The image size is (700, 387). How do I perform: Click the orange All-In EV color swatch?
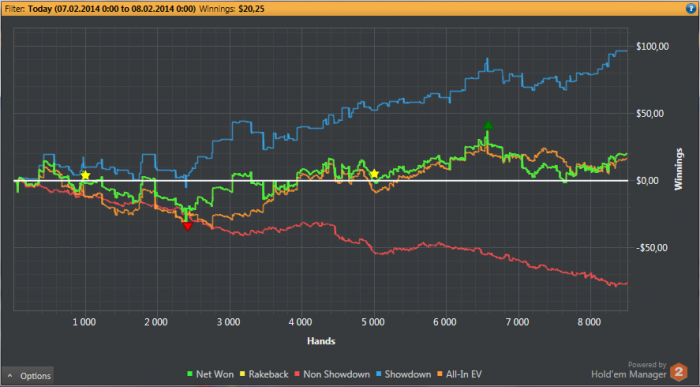coord(440,374)
